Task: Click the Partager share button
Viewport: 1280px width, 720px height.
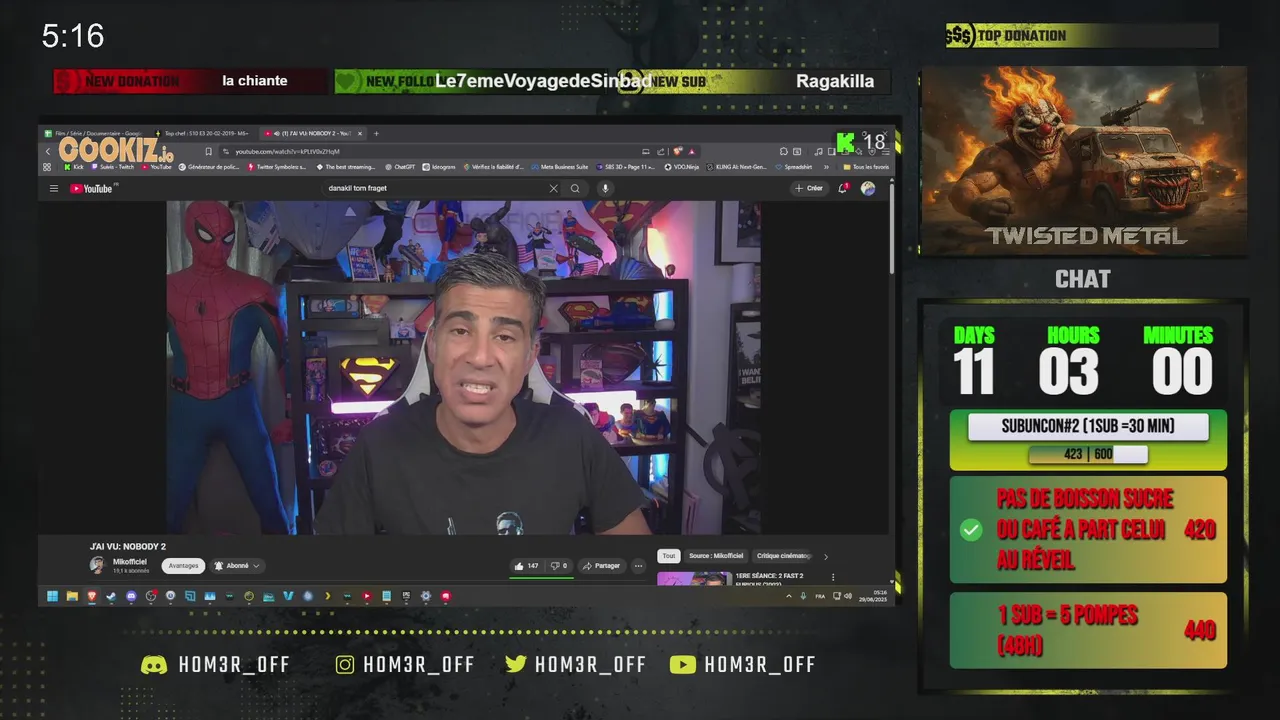Action: point(601,566)
